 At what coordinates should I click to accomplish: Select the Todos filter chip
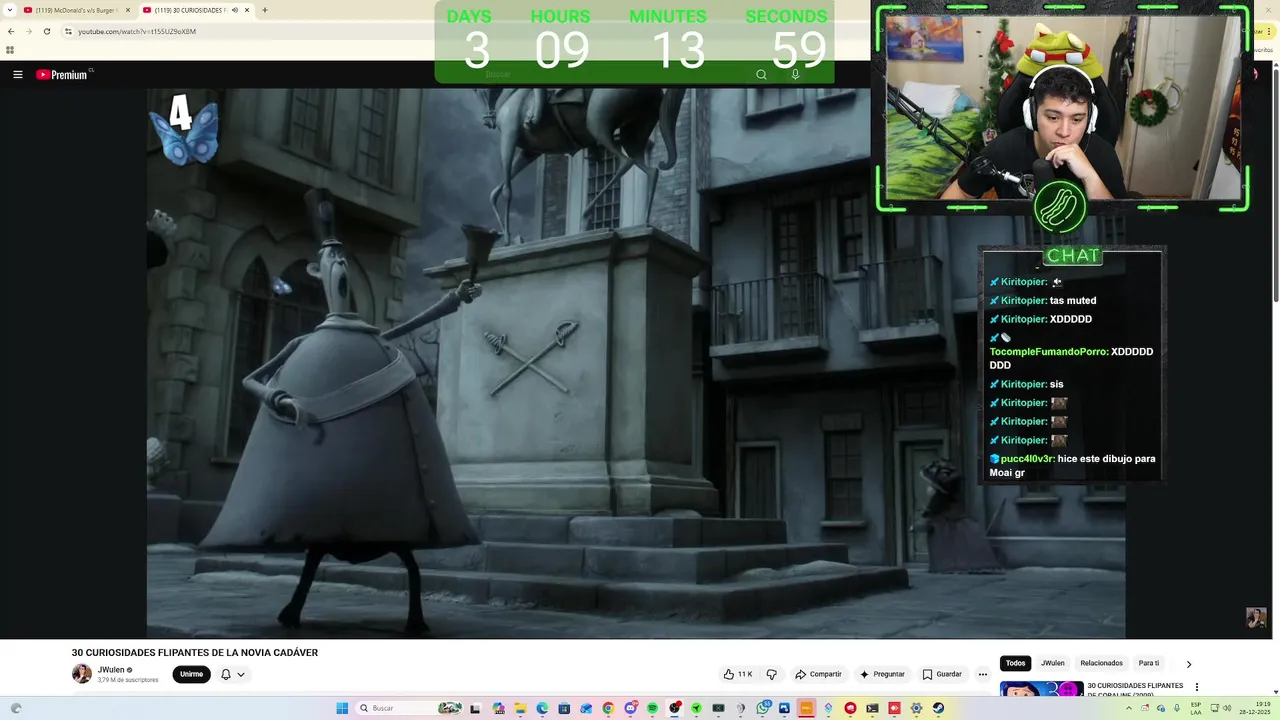1015,663
